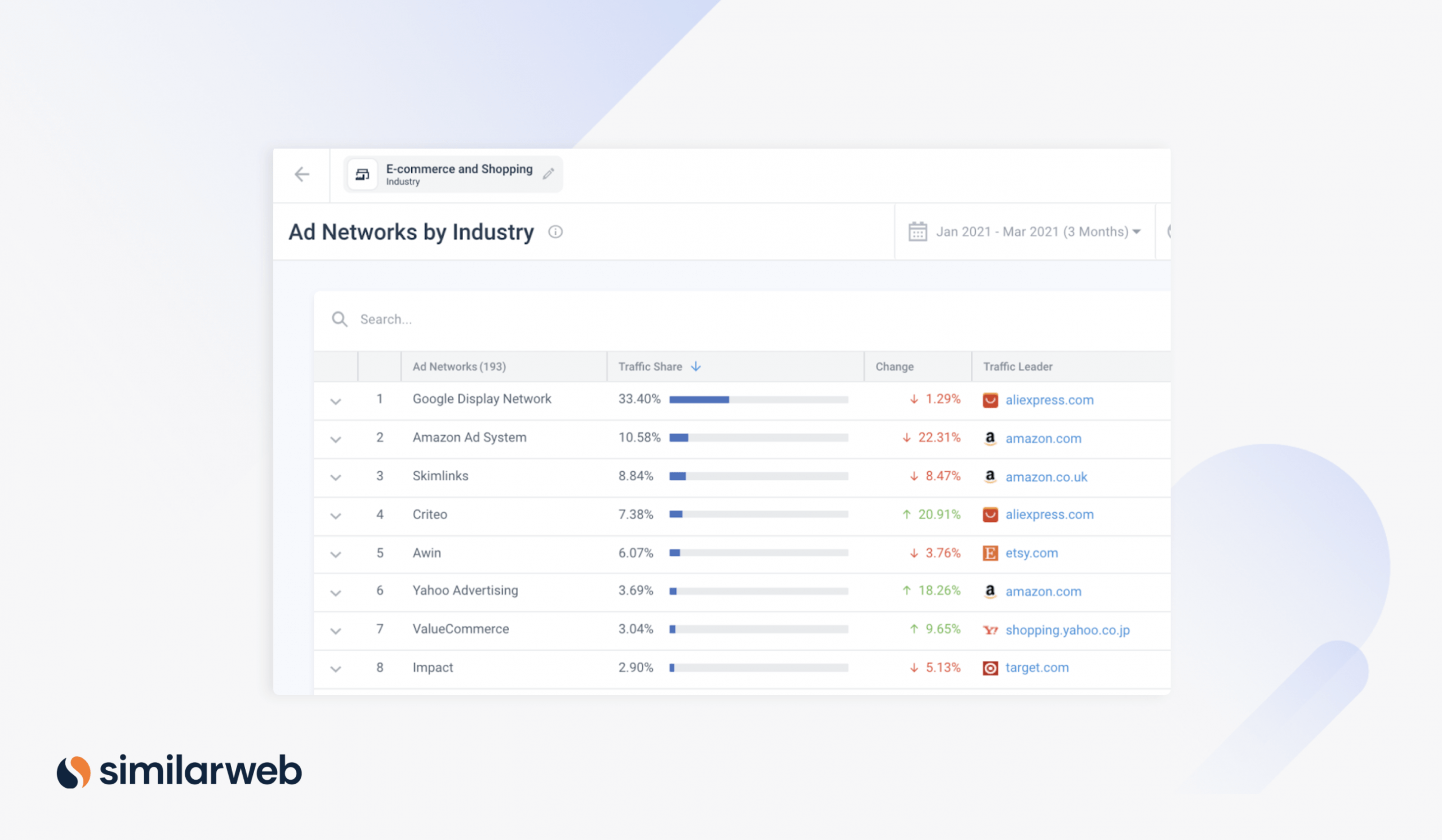The image size is (1442, 840).
Task: Click the back arrow navigation icon
Action: [x=302, y=175]
